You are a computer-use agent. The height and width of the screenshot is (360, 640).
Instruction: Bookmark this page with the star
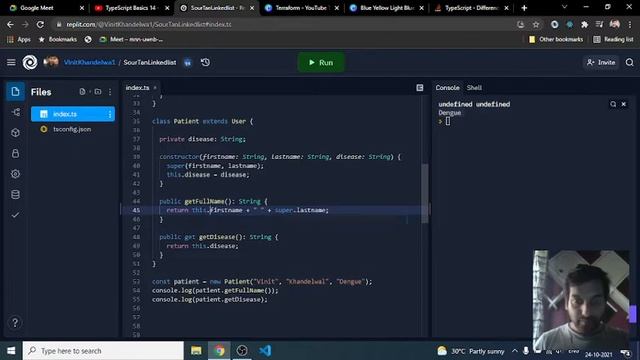(x=536, y=24)
